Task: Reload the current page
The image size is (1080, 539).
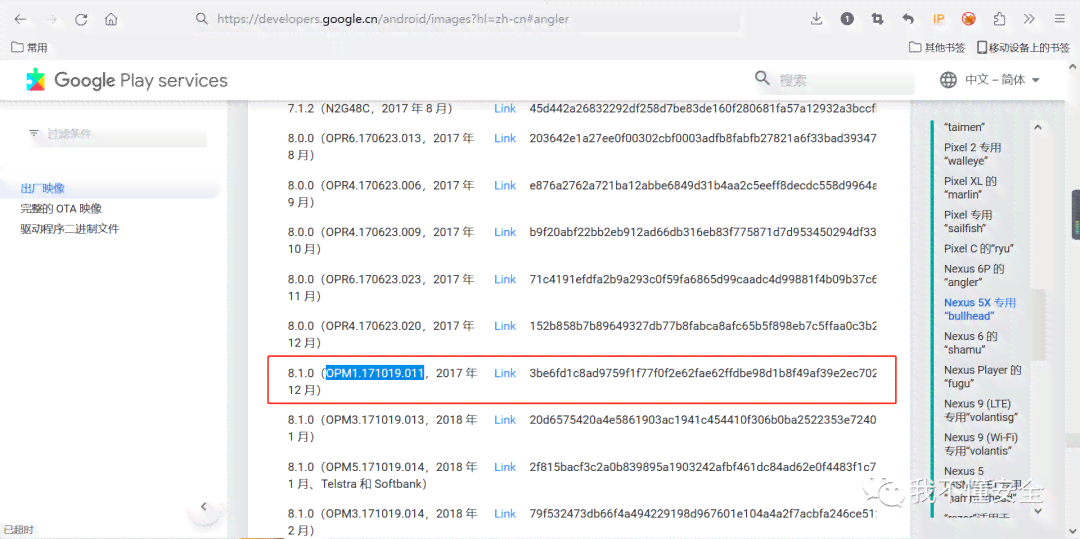Action: click(x=81, y=19)
